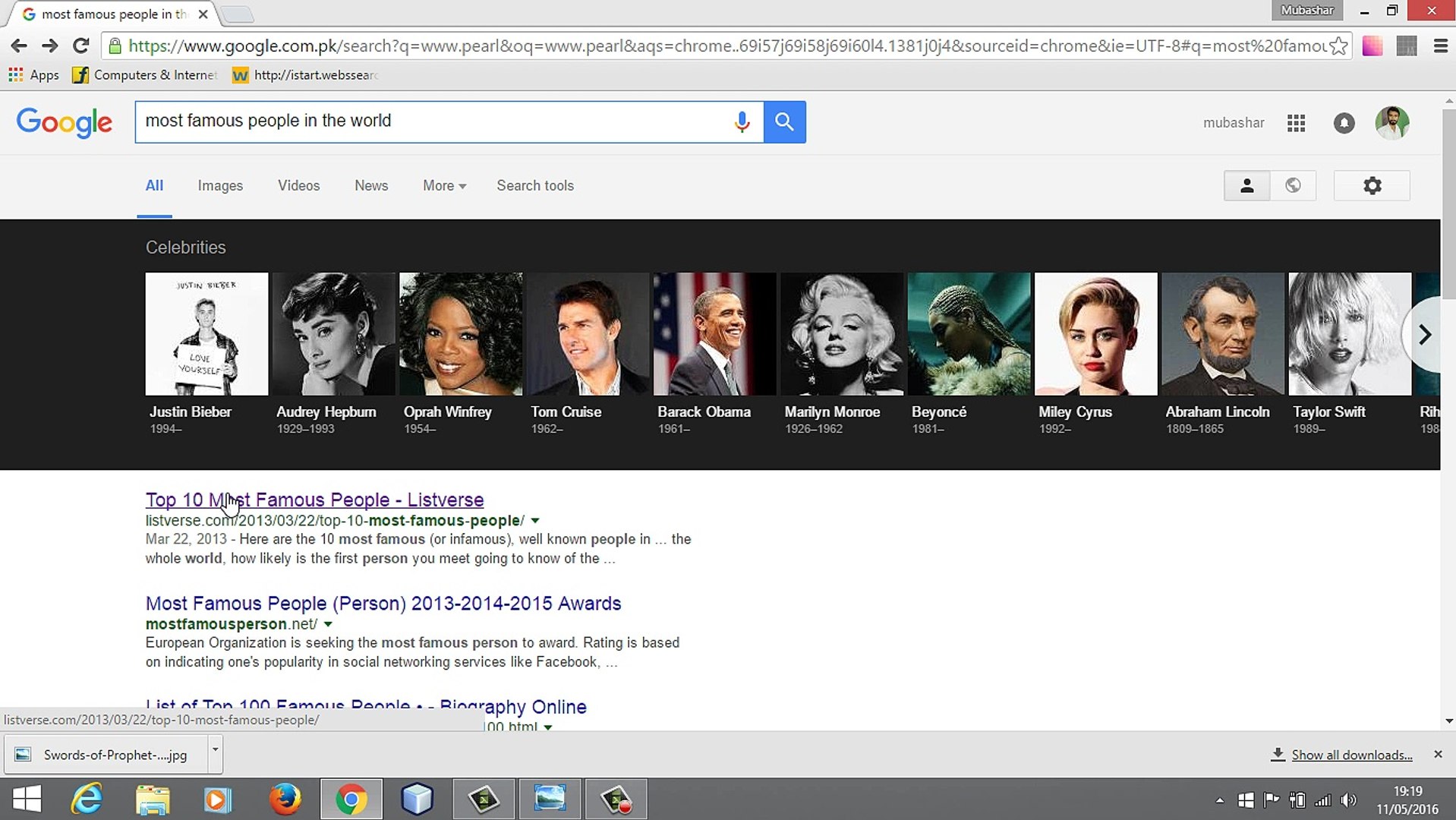Viewport: 1456px width, 820px height.
Task: Select the Audrey Hepburn thumbnail
Action: [x=334, y=334]
